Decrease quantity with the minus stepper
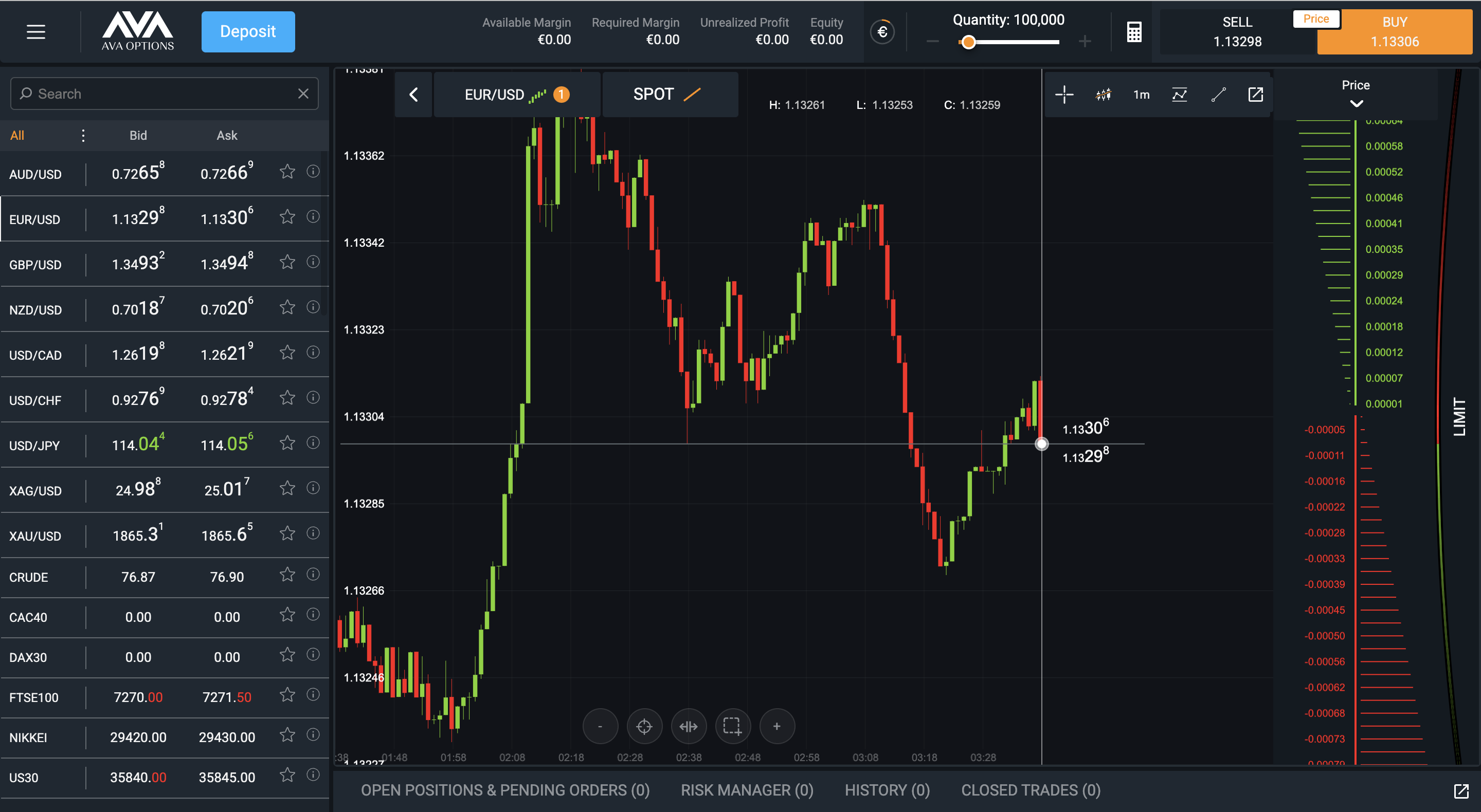Viewport: 1481px width, 812px height. (x=932, y=42)
